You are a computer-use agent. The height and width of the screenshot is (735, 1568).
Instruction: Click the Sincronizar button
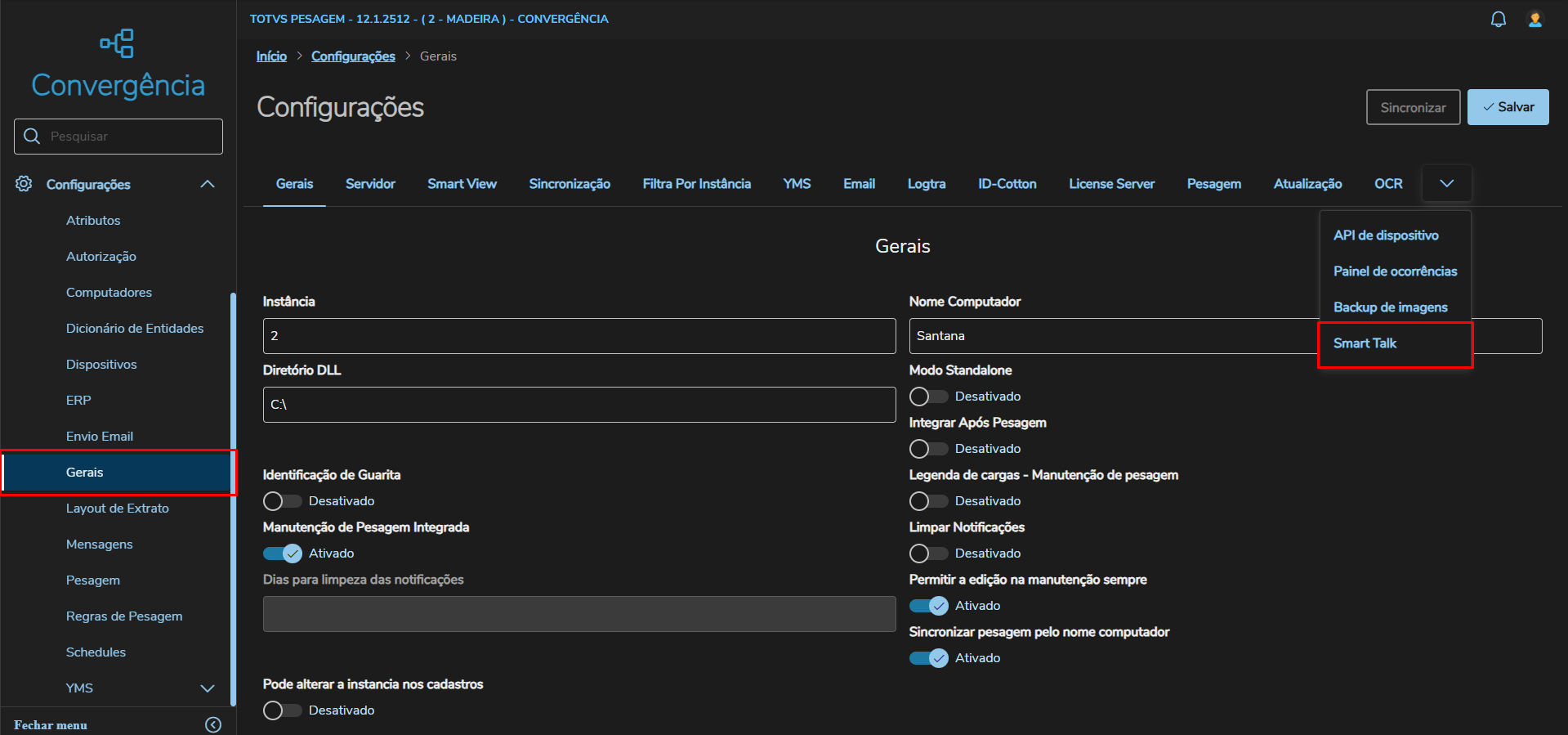(x=1412, y=107)
